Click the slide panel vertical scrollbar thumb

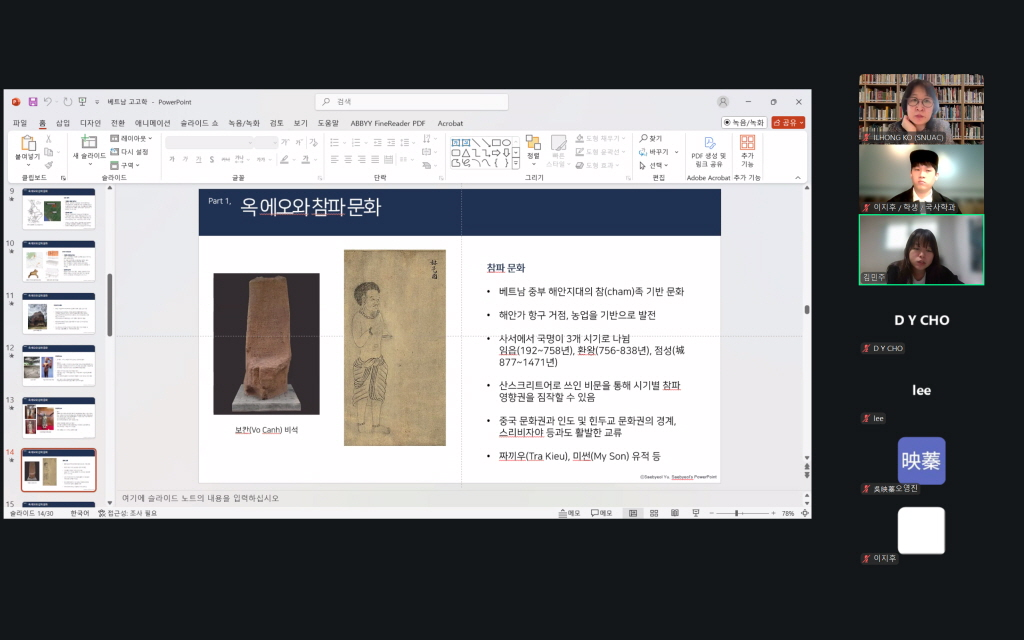pyautogui.click(x=110, y=304)
